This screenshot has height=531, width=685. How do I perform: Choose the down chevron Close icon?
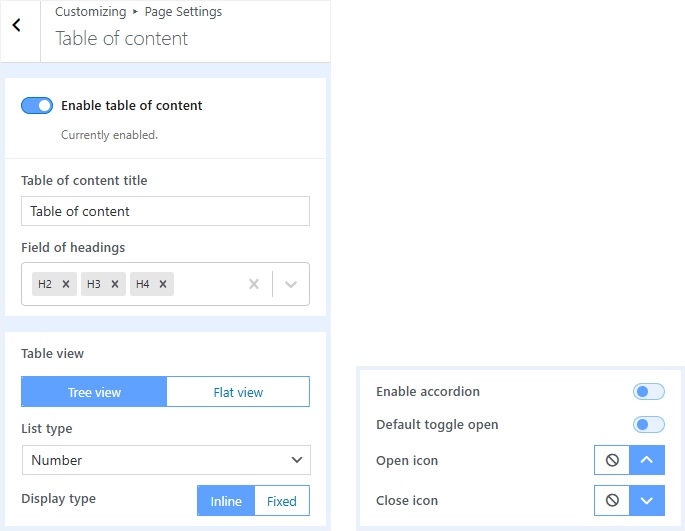(x=647, y=500)
